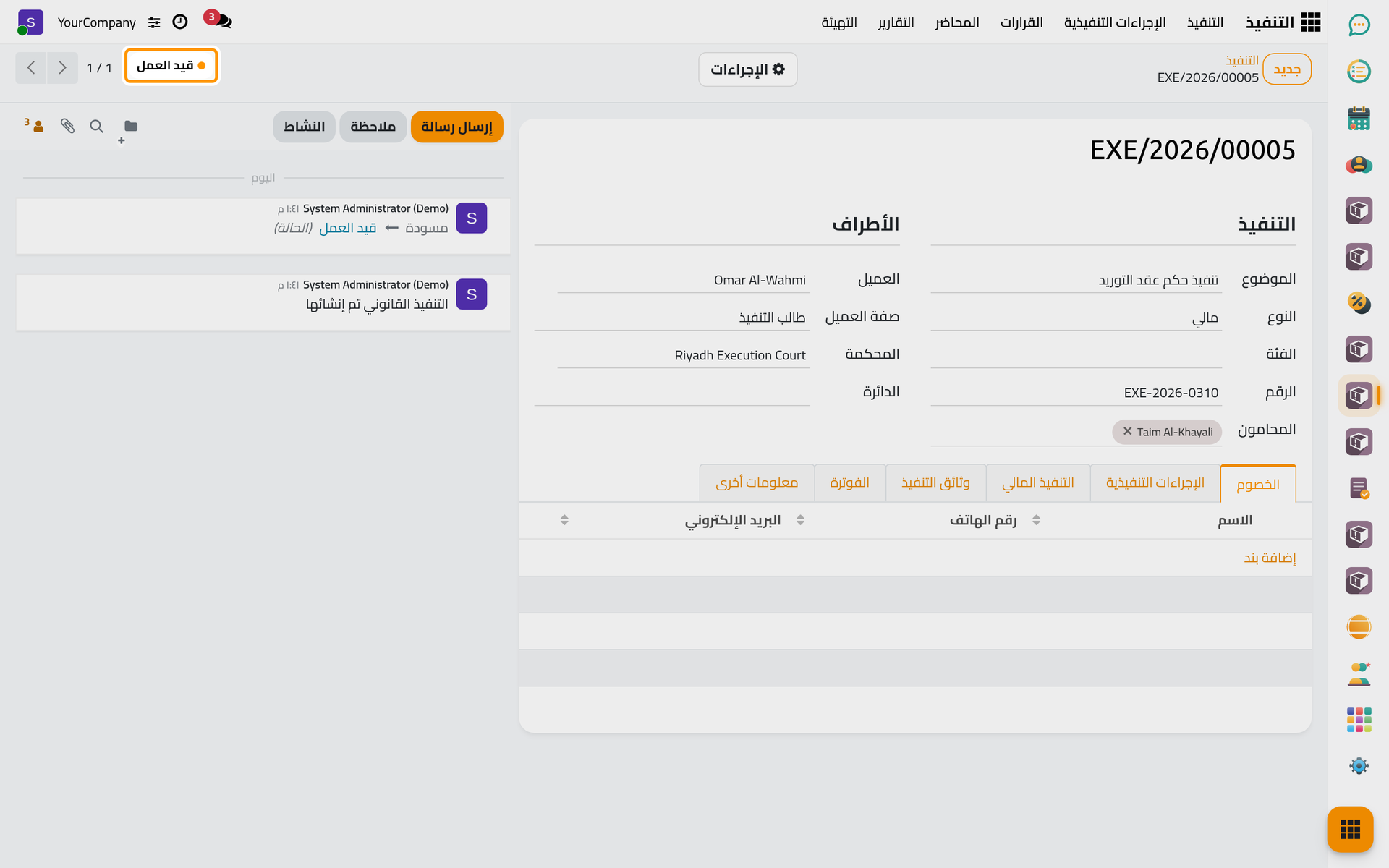
Task: Open the الإجراءات actions gear dropdown
Action: (747, 69)
